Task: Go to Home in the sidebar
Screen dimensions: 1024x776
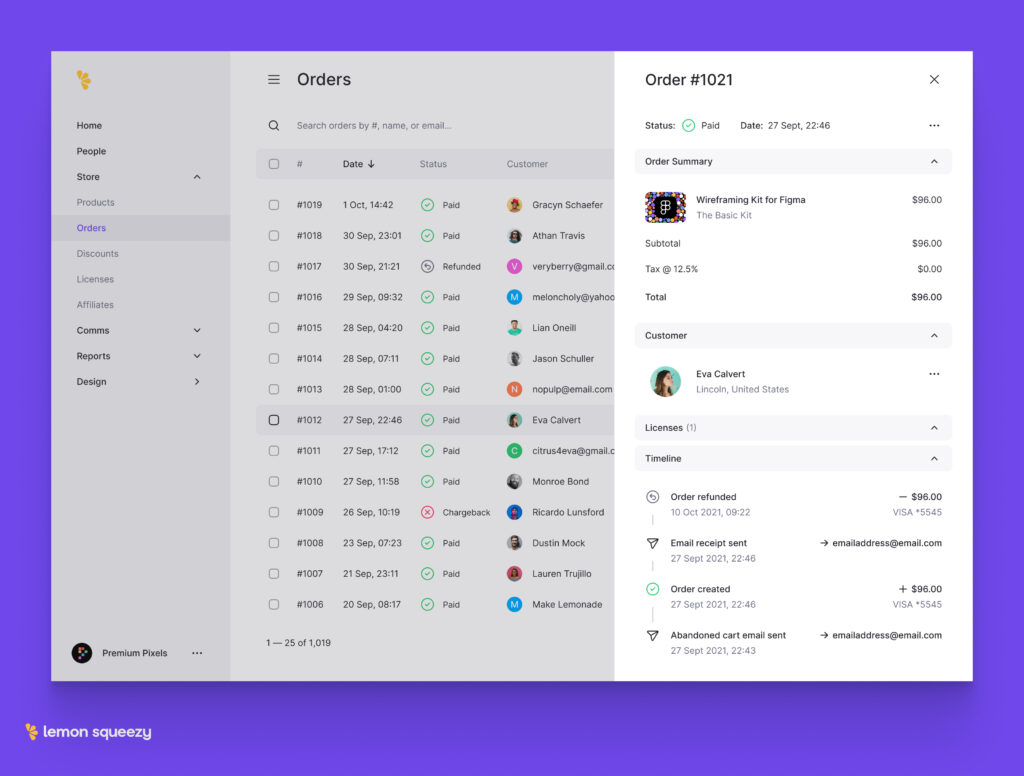Action: (x=89, y=125)
